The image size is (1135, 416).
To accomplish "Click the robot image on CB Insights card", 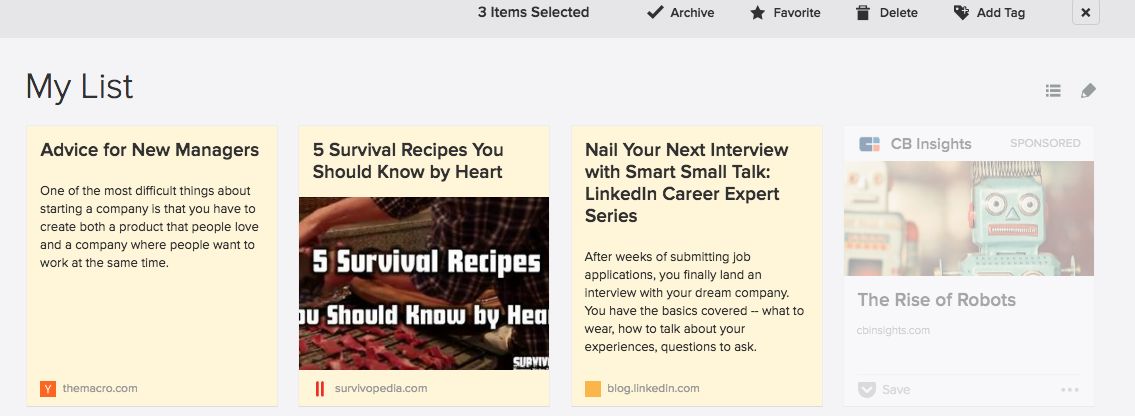I will (x=969, y=218).
